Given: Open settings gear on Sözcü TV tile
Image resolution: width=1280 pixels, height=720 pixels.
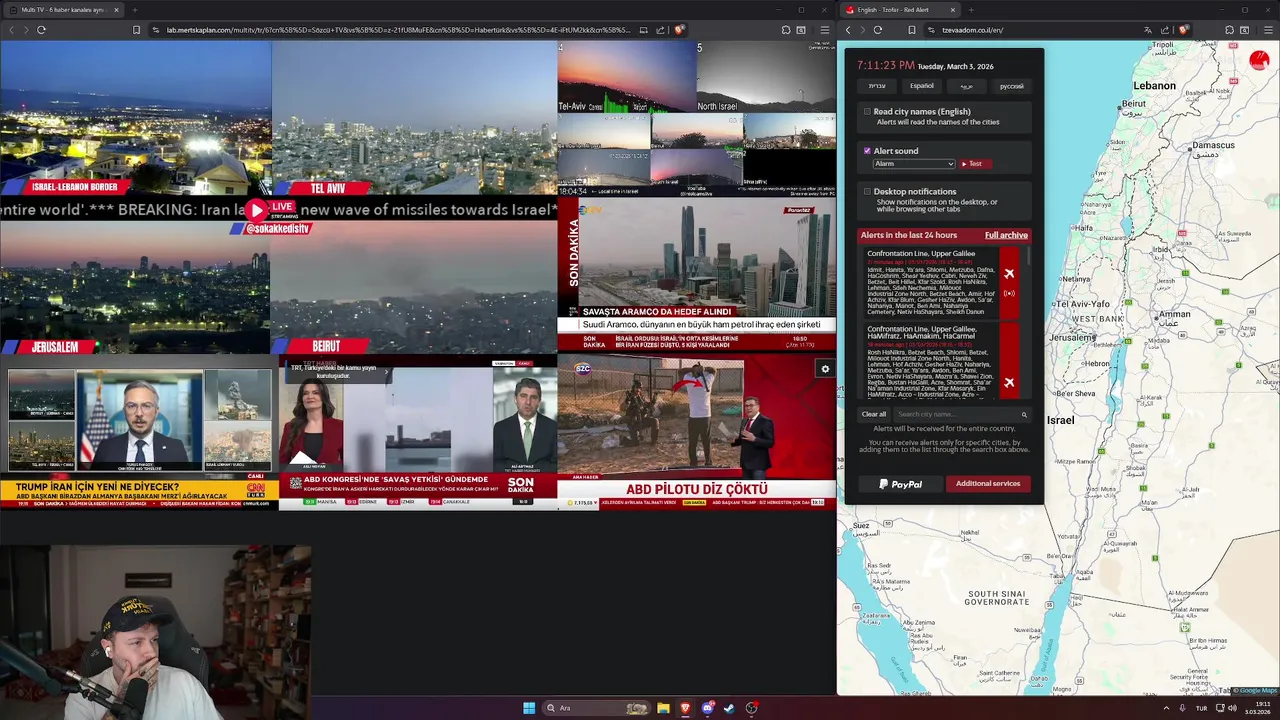Looking at the screenshot, I should (825, 369).
